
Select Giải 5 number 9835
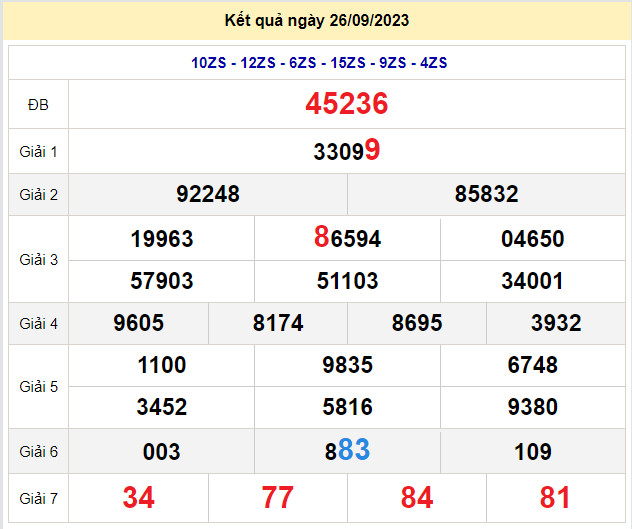[x=347, y=365]
